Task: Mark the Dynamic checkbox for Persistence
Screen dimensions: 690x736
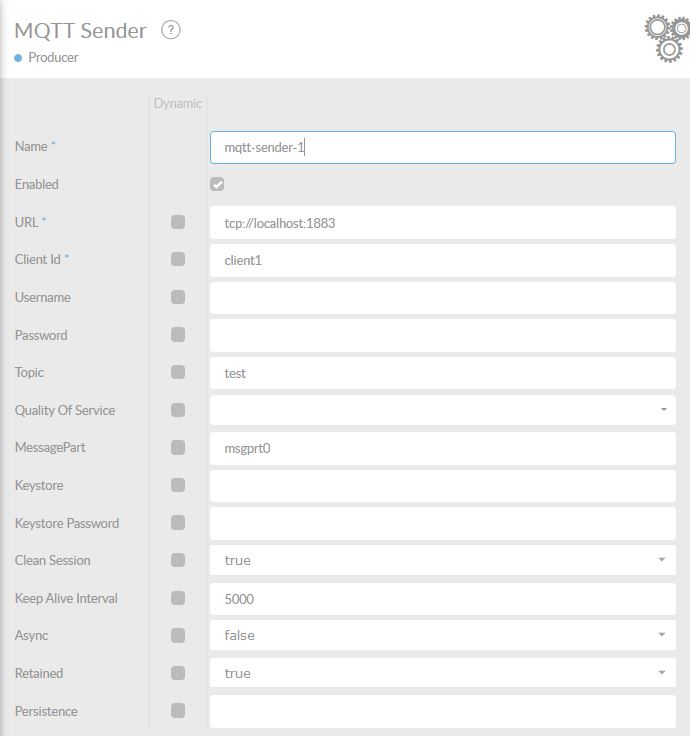Action: point(178,711)
